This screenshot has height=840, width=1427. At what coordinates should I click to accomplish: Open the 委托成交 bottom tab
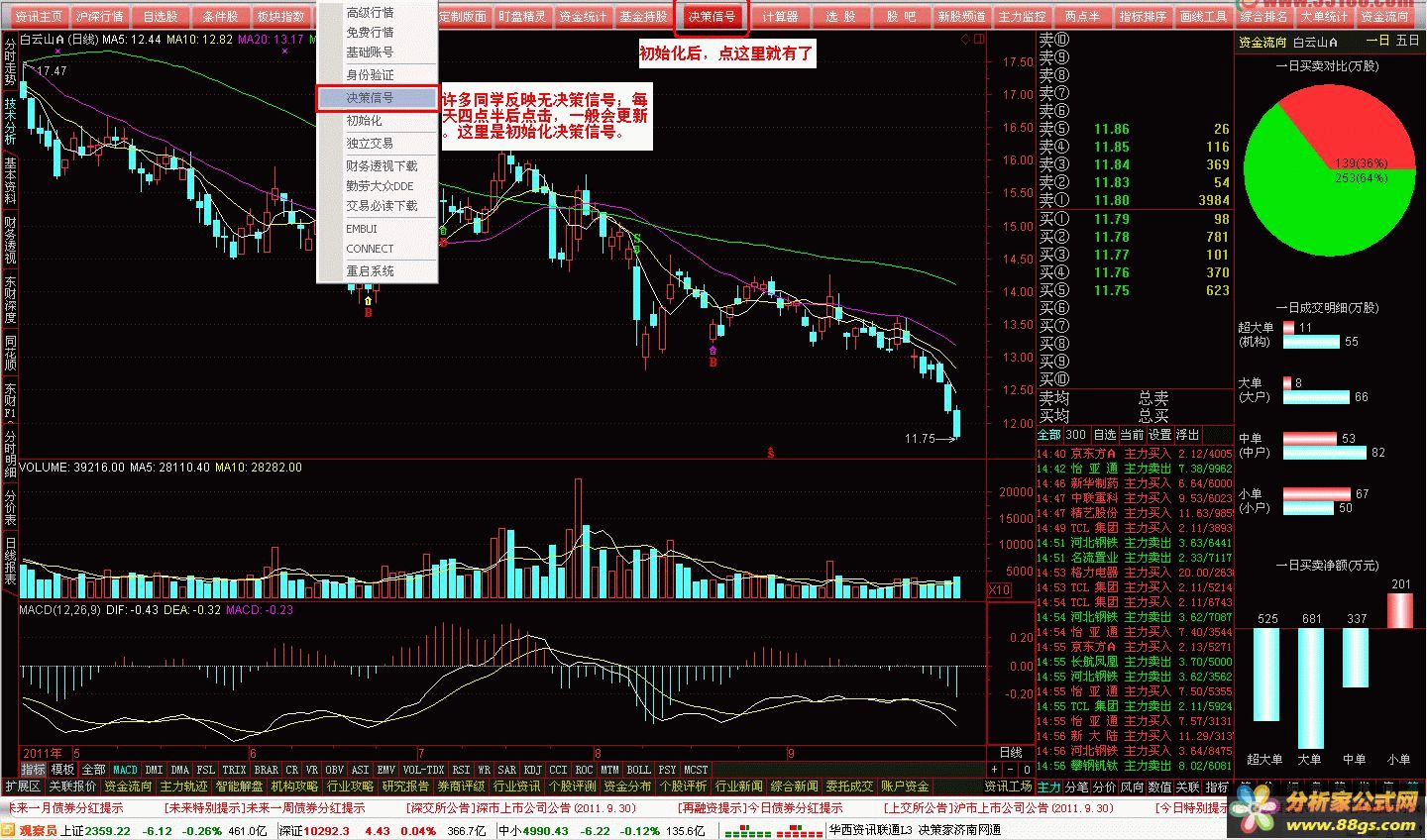pos(849,787)
